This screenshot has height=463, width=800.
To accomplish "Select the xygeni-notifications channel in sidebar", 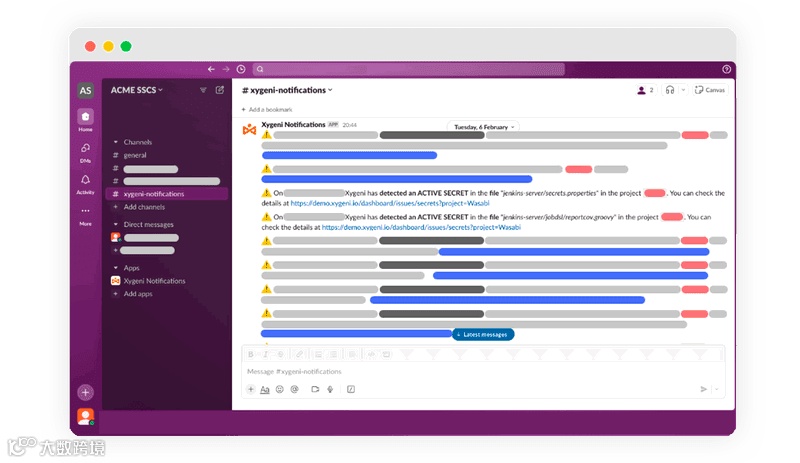I will click(x=166, y=194).
